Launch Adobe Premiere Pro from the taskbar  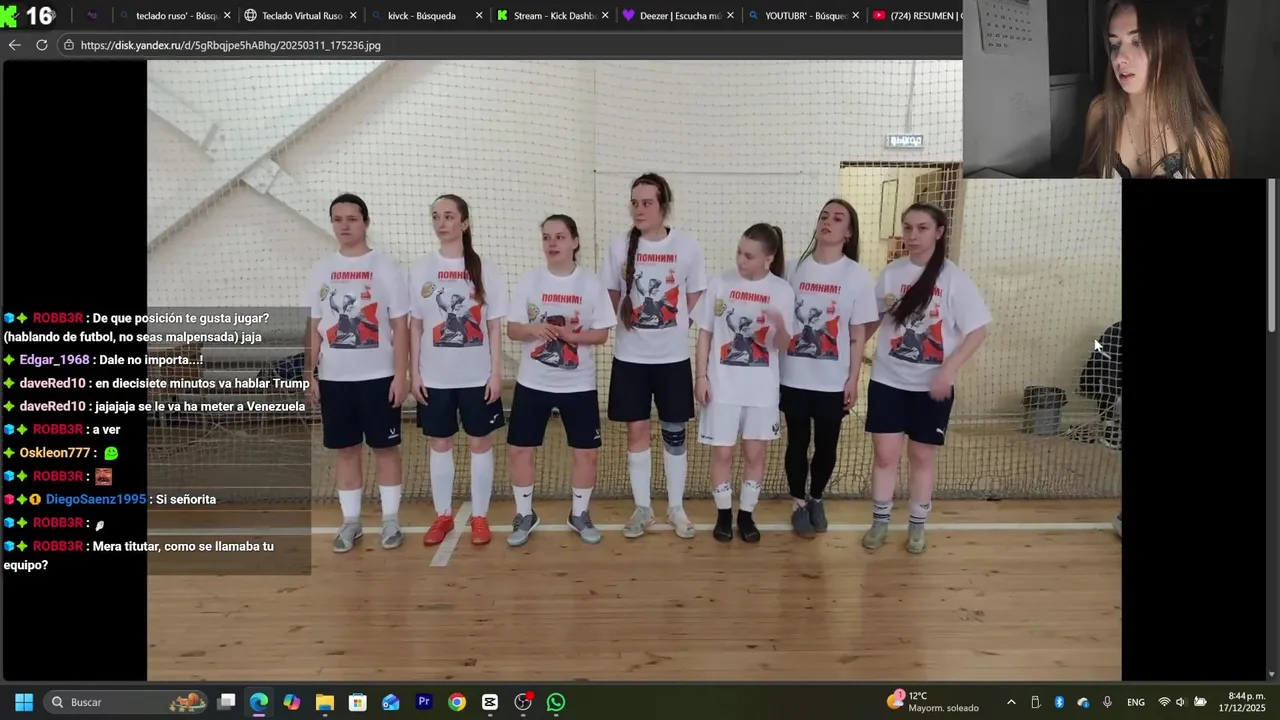click(424, 702)
